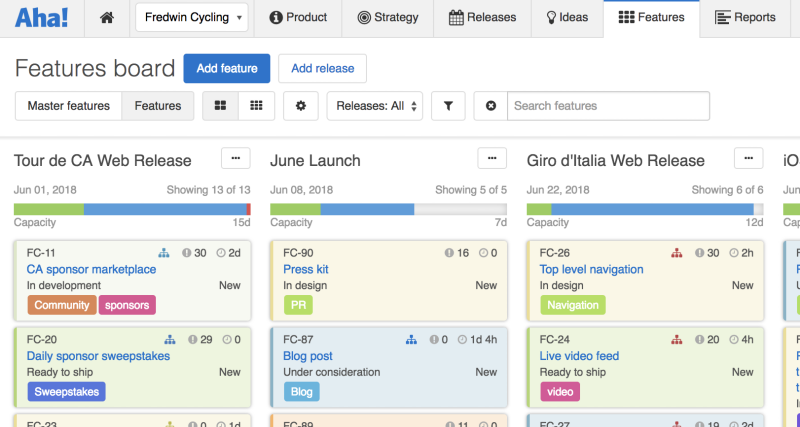Open June Launch more options menu
Viewport: 800px width, 427px height.
click(492, 159)
